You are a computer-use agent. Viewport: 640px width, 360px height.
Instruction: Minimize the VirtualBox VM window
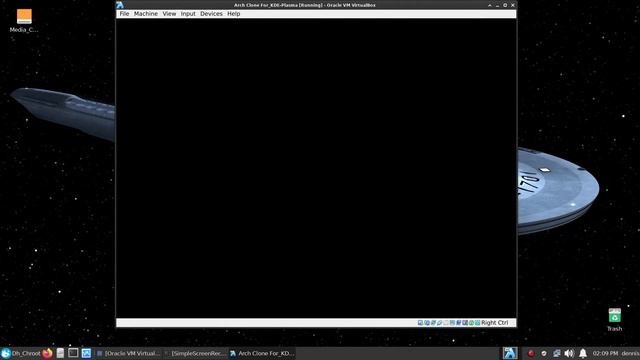click(x=497, y=5)
